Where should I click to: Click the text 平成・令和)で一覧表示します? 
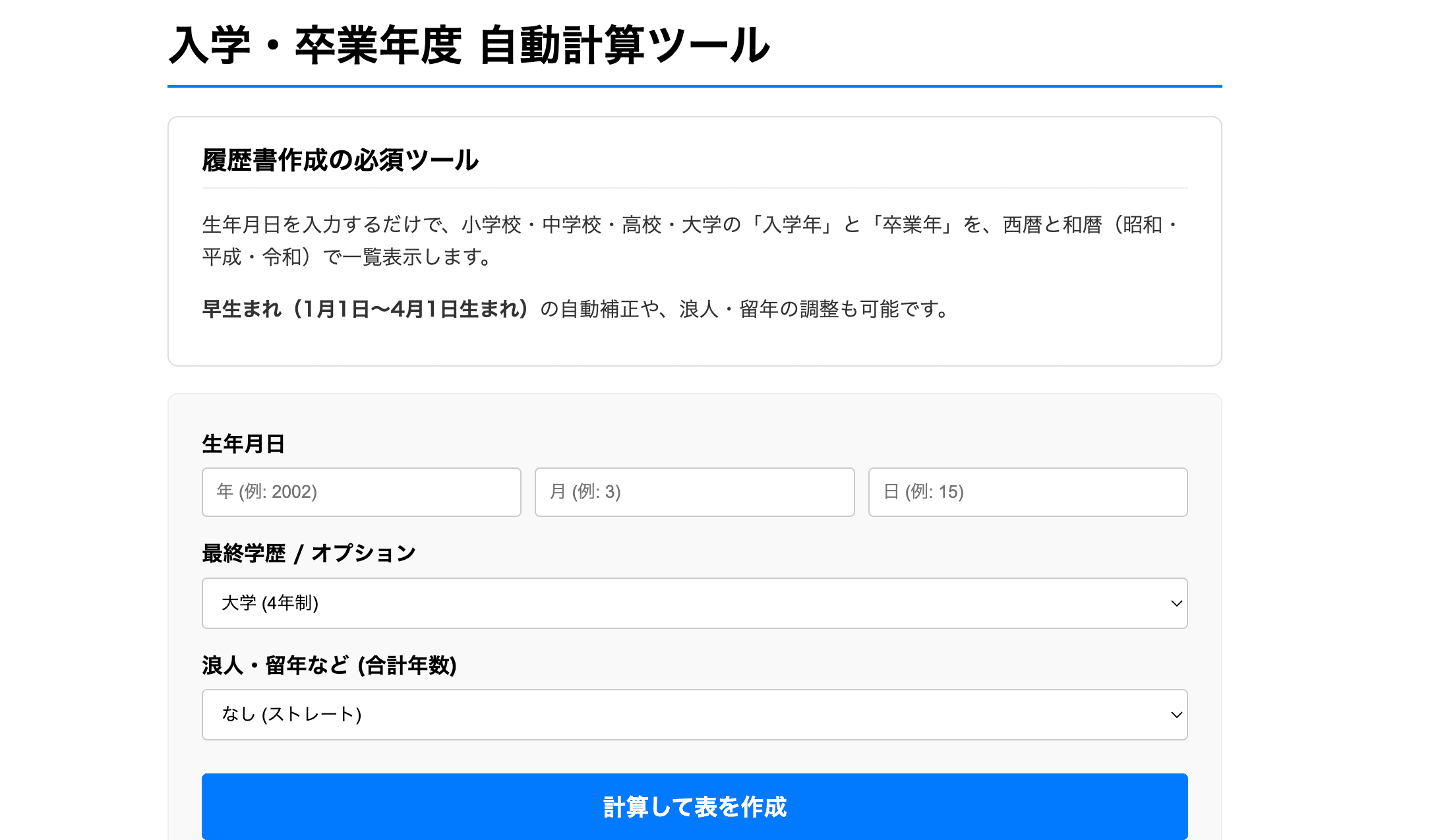(x=347, y=256)
